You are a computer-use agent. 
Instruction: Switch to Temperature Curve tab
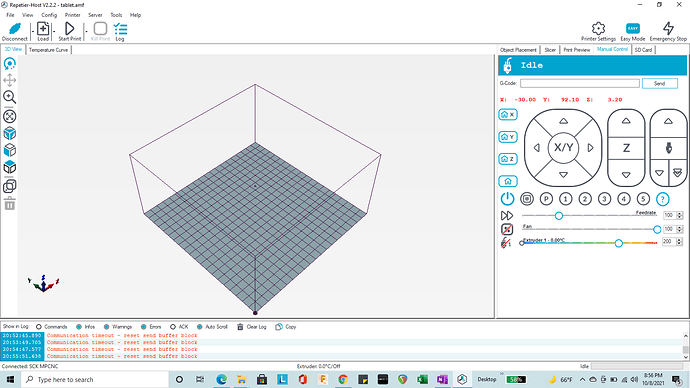[x=48, y=50]
